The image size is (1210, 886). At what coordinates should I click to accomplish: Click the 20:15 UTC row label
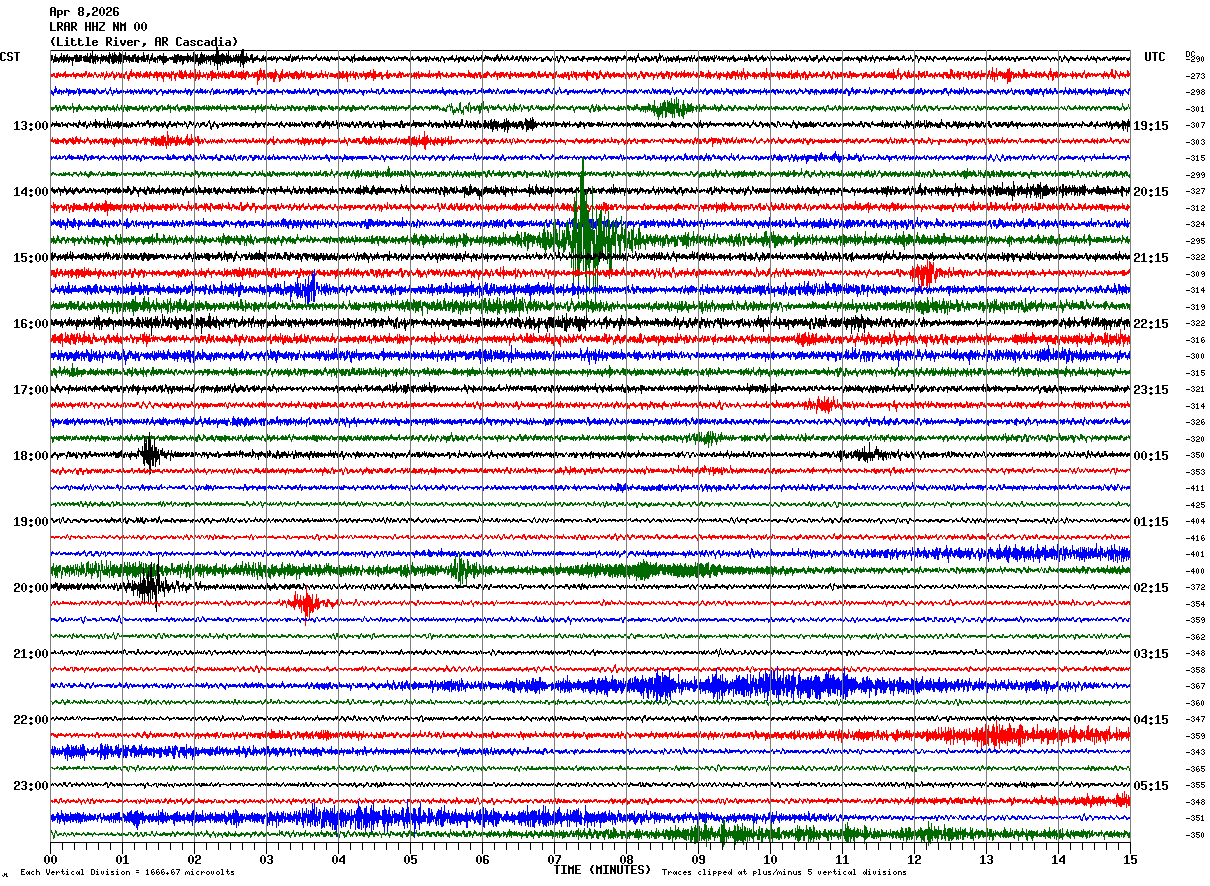pos(1151,192)
